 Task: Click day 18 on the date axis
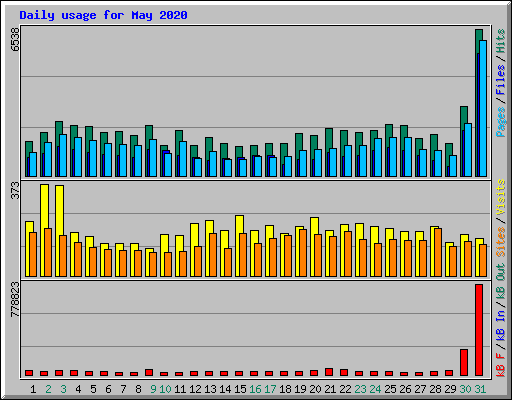pyautogui.click(x=285, y=389)
